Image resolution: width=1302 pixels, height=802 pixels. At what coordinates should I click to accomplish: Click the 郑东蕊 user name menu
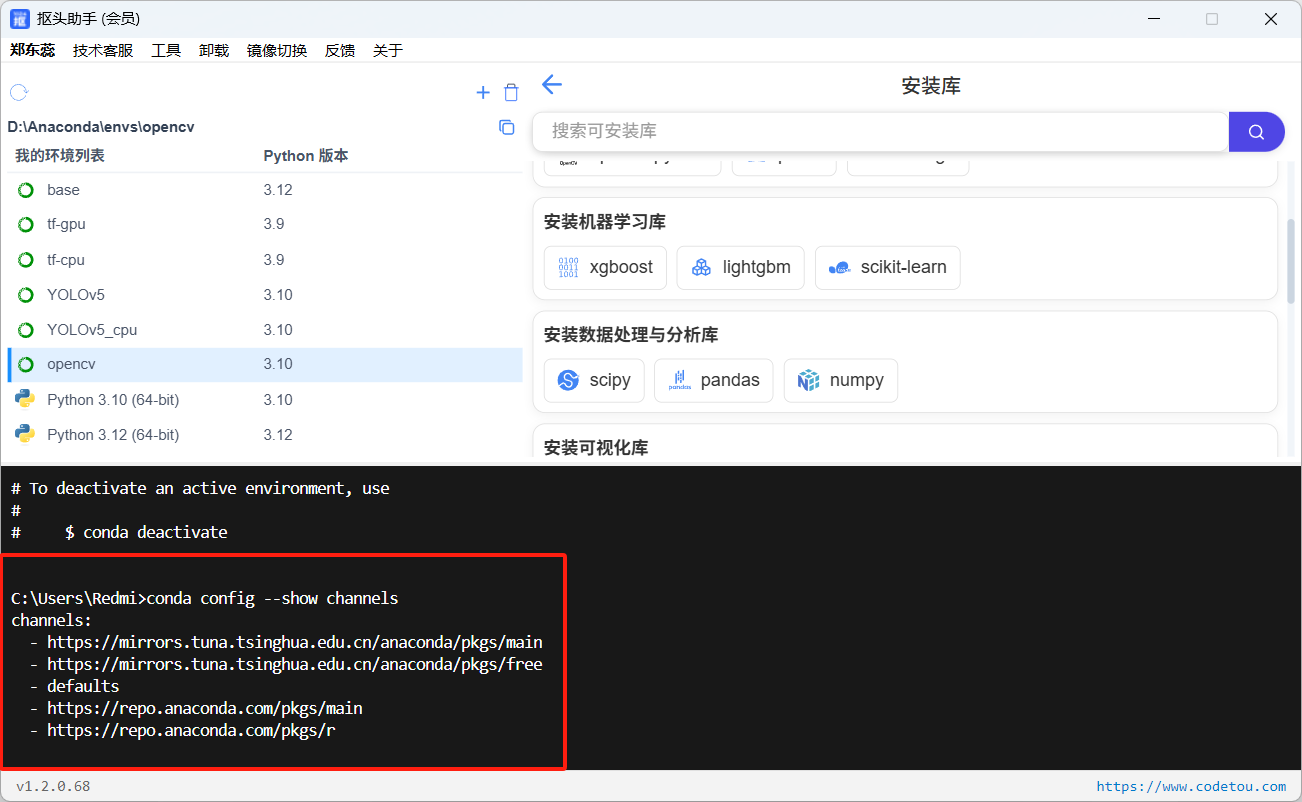click(33, 50)
